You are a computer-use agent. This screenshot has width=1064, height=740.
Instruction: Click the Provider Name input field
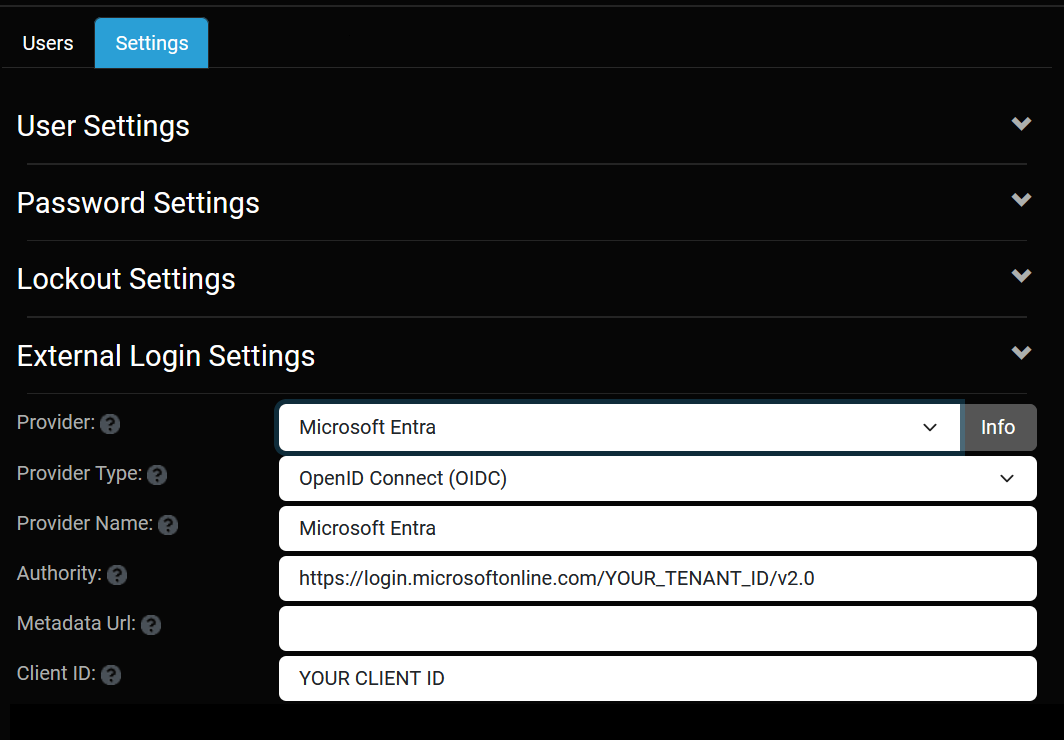tap(658, 528)
